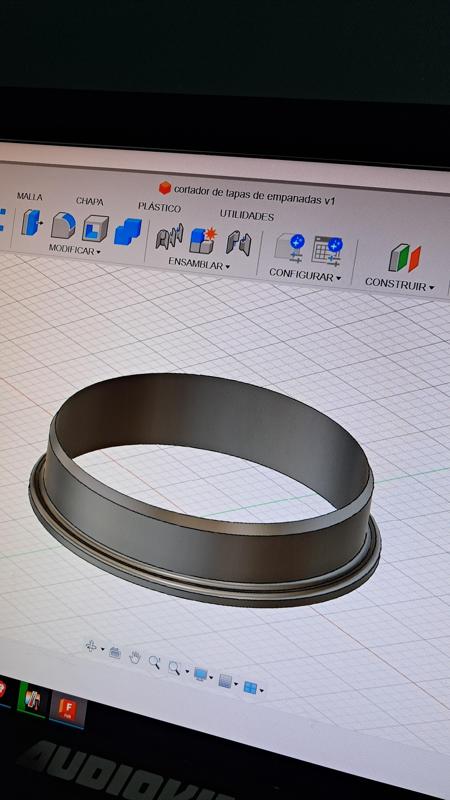Open the red partially visible taskbar app
The width and height of the screenshot is (450, 800).
(x=3, y=690)
